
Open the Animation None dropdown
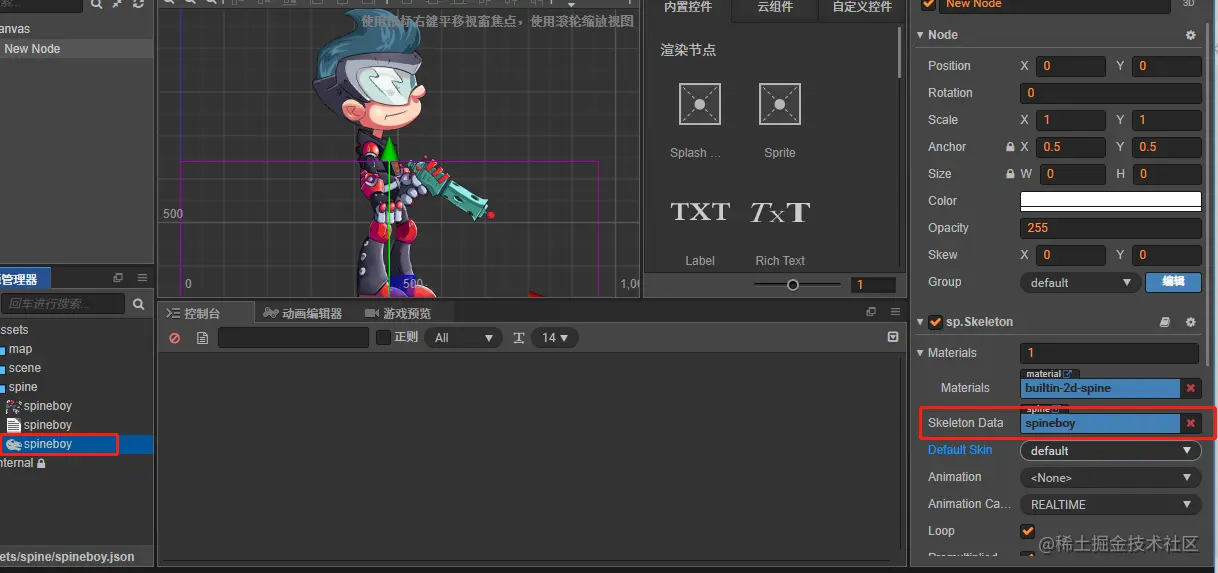(x=1110, y=478)
